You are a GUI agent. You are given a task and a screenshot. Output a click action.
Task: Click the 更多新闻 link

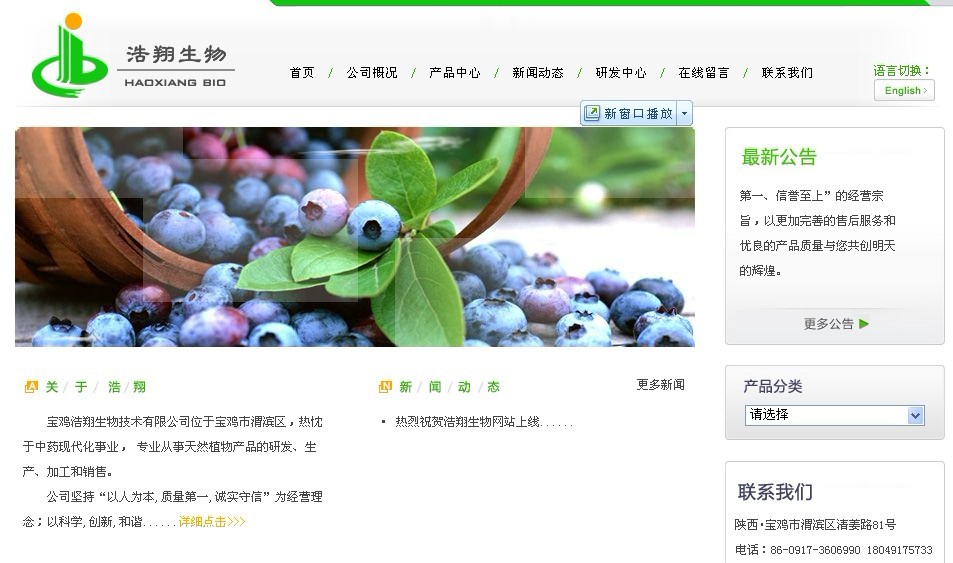pos(661,385)
